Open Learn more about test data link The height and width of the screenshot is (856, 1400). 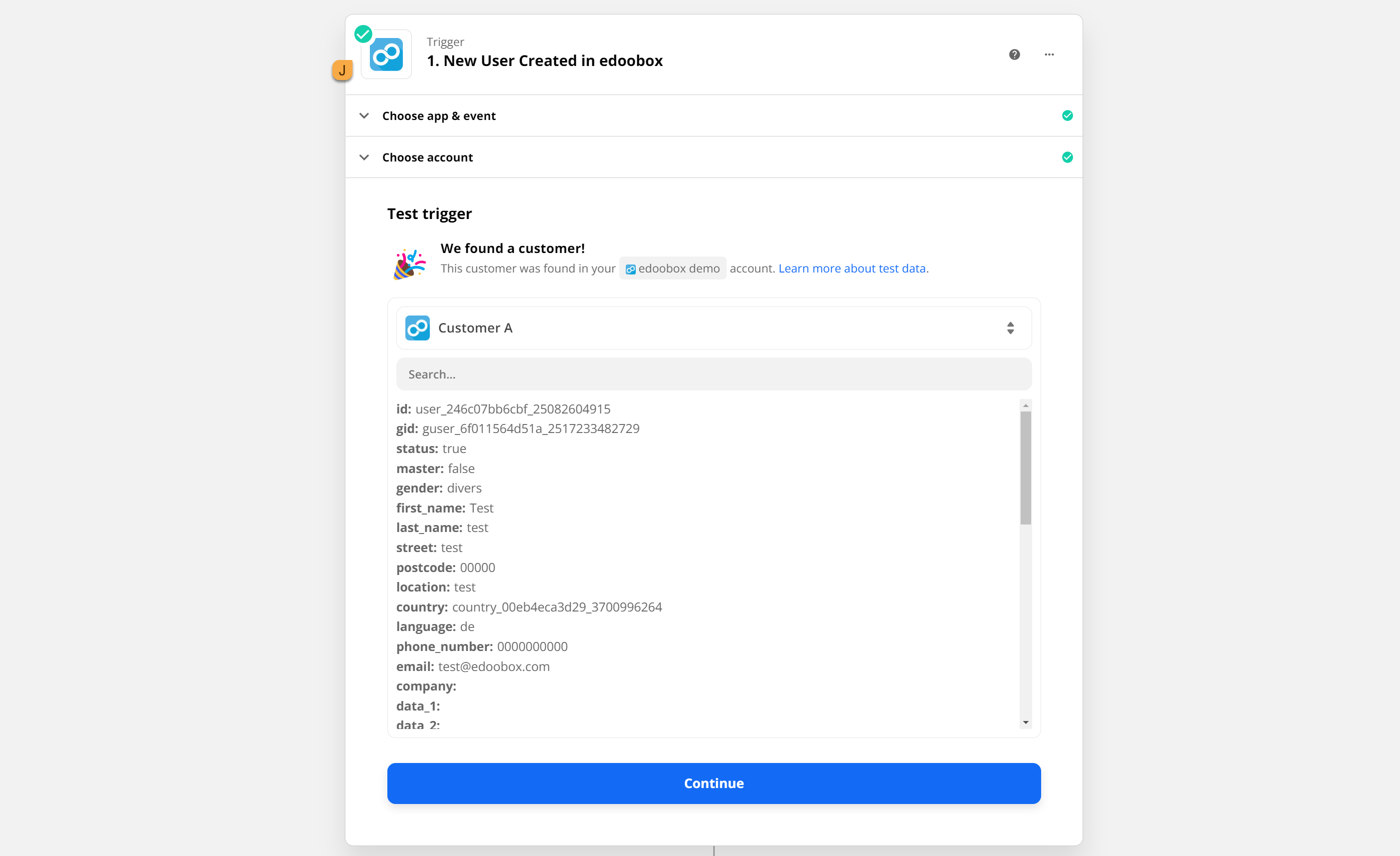point(852,268)
